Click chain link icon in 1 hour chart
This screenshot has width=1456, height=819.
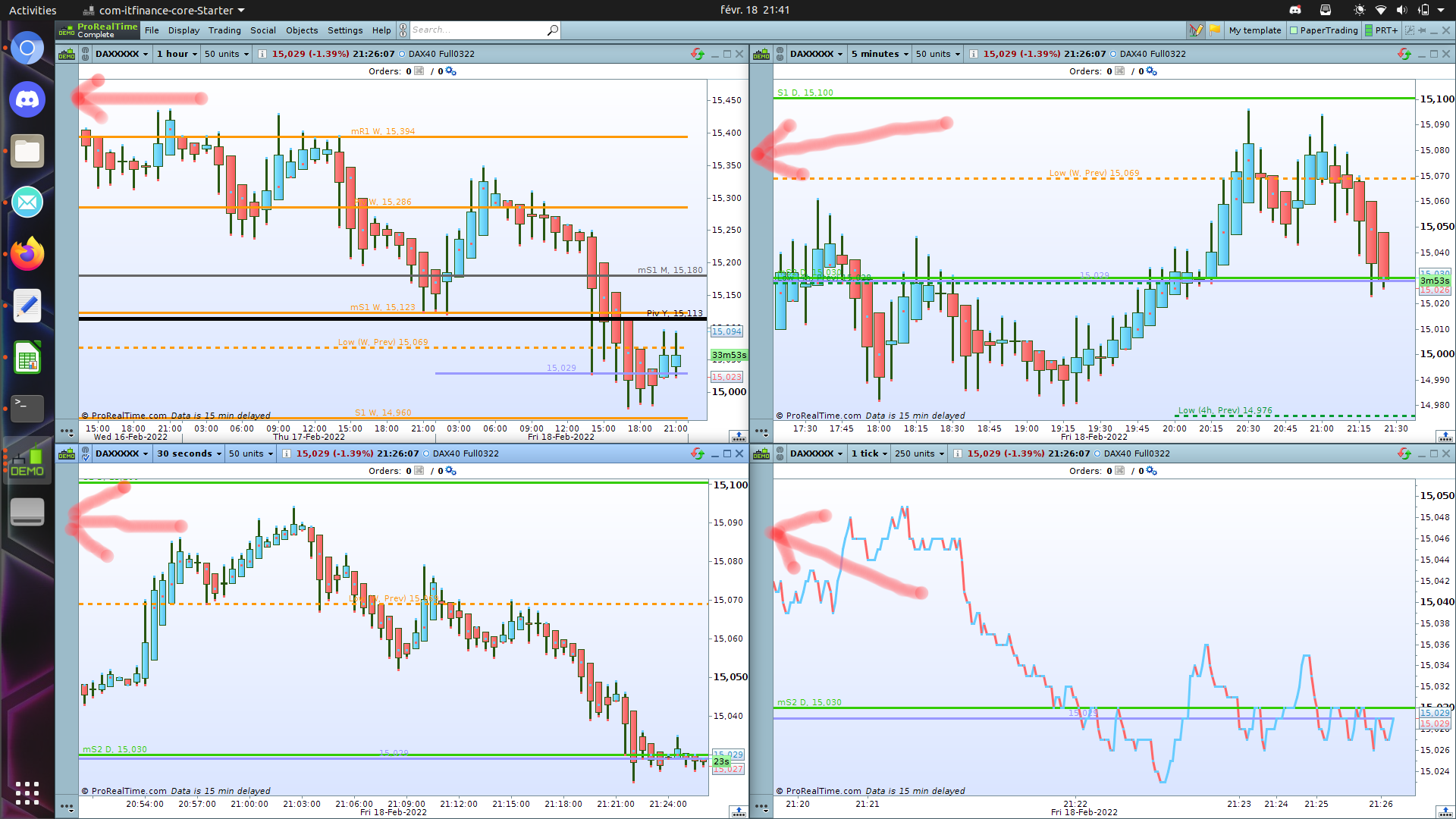pos(85,54)
